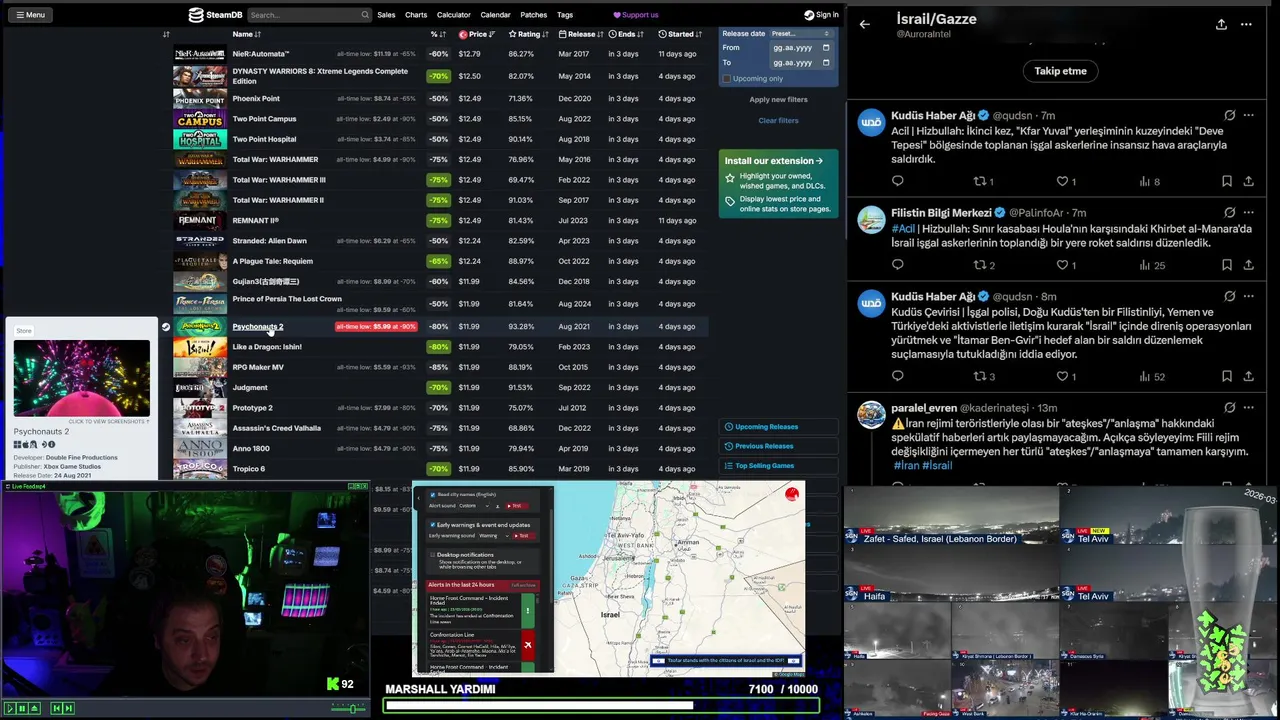1280x720 pixels.
Task: Open the Charts menu item
Action: 416,15
